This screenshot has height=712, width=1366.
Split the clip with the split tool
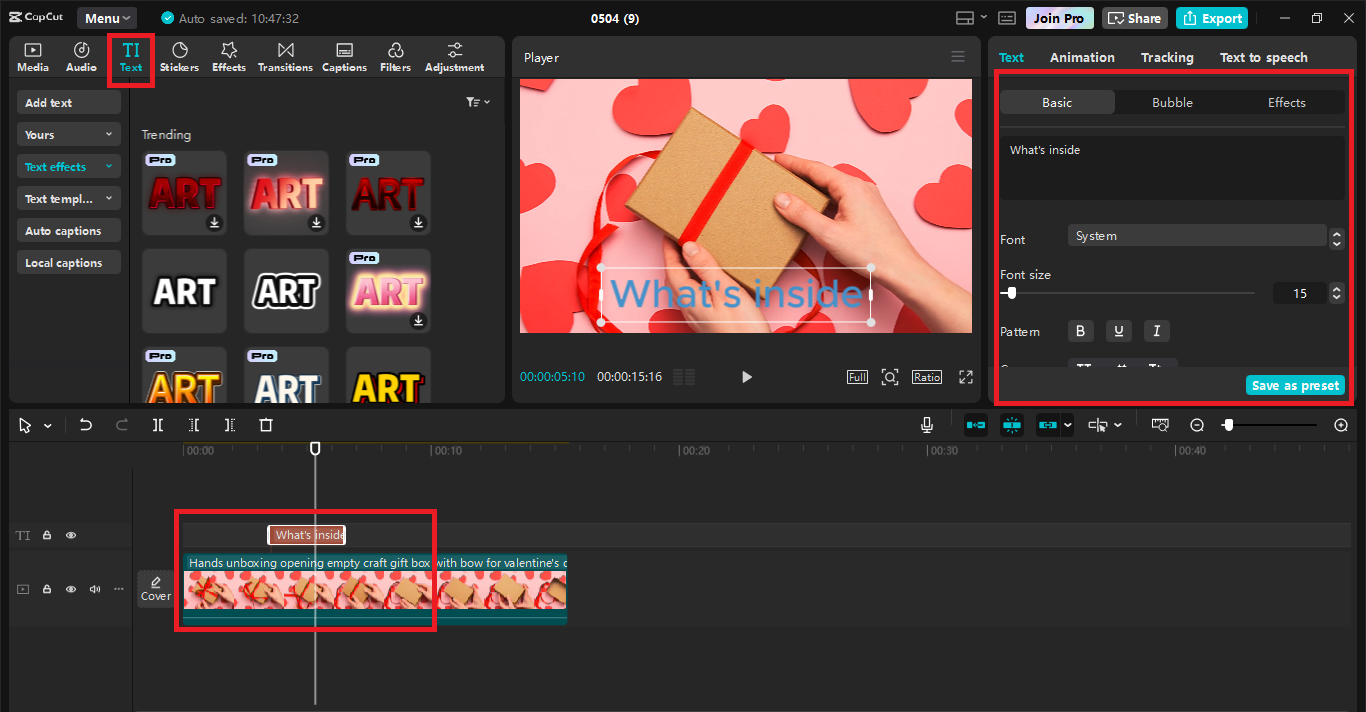(x=157, y=424)
